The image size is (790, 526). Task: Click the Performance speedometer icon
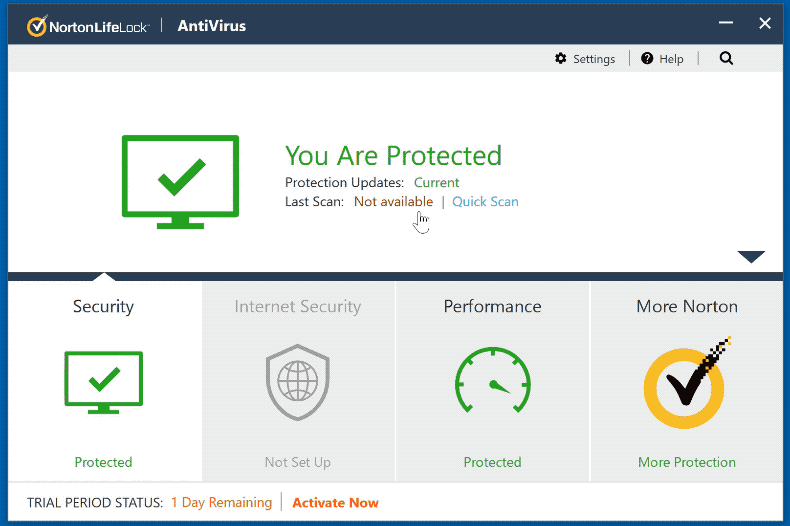click(493, 380)
